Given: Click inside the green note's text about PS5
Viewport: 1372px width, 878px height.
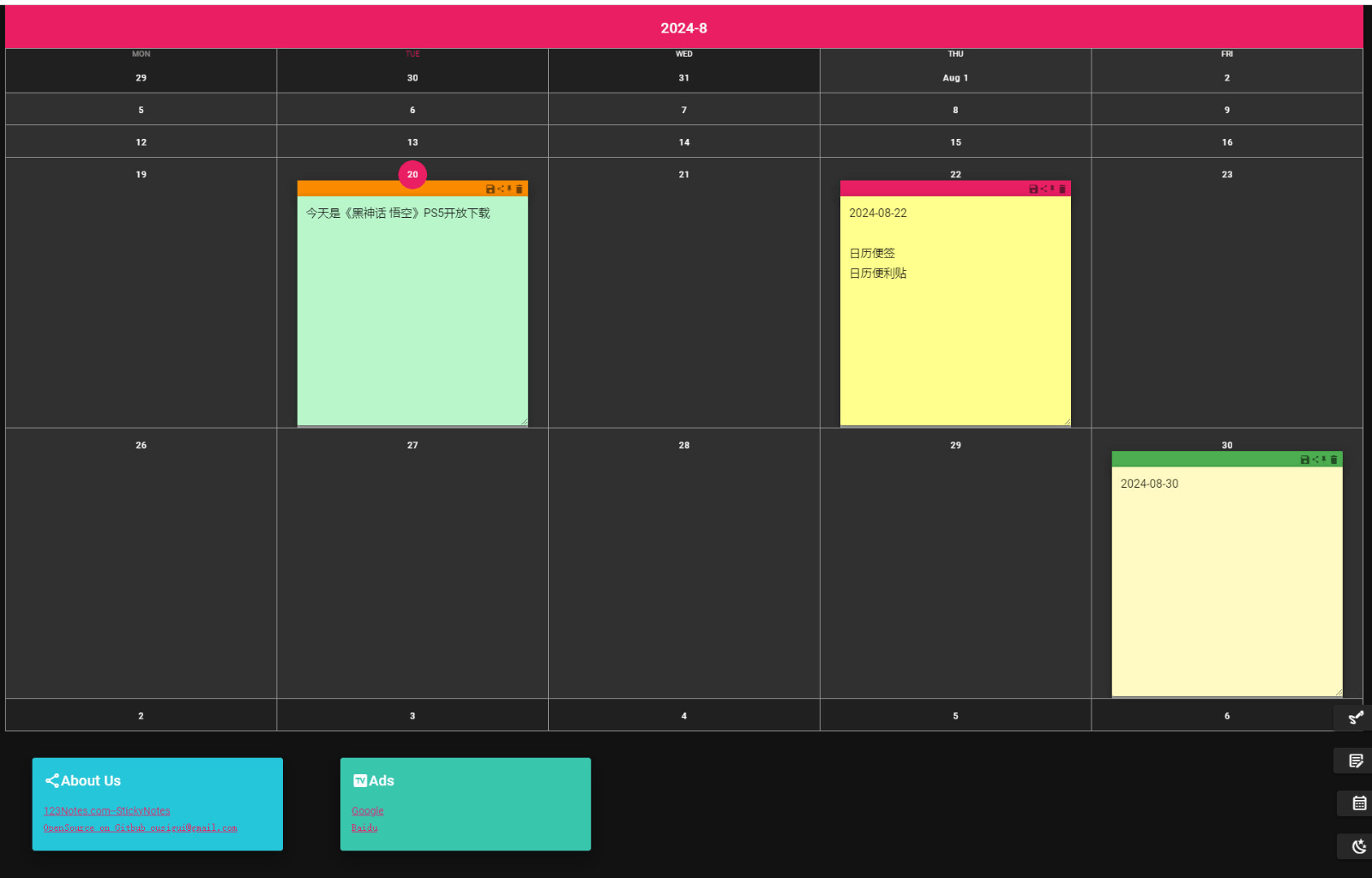Looking at the screenshot, I should tap(398, 213).
